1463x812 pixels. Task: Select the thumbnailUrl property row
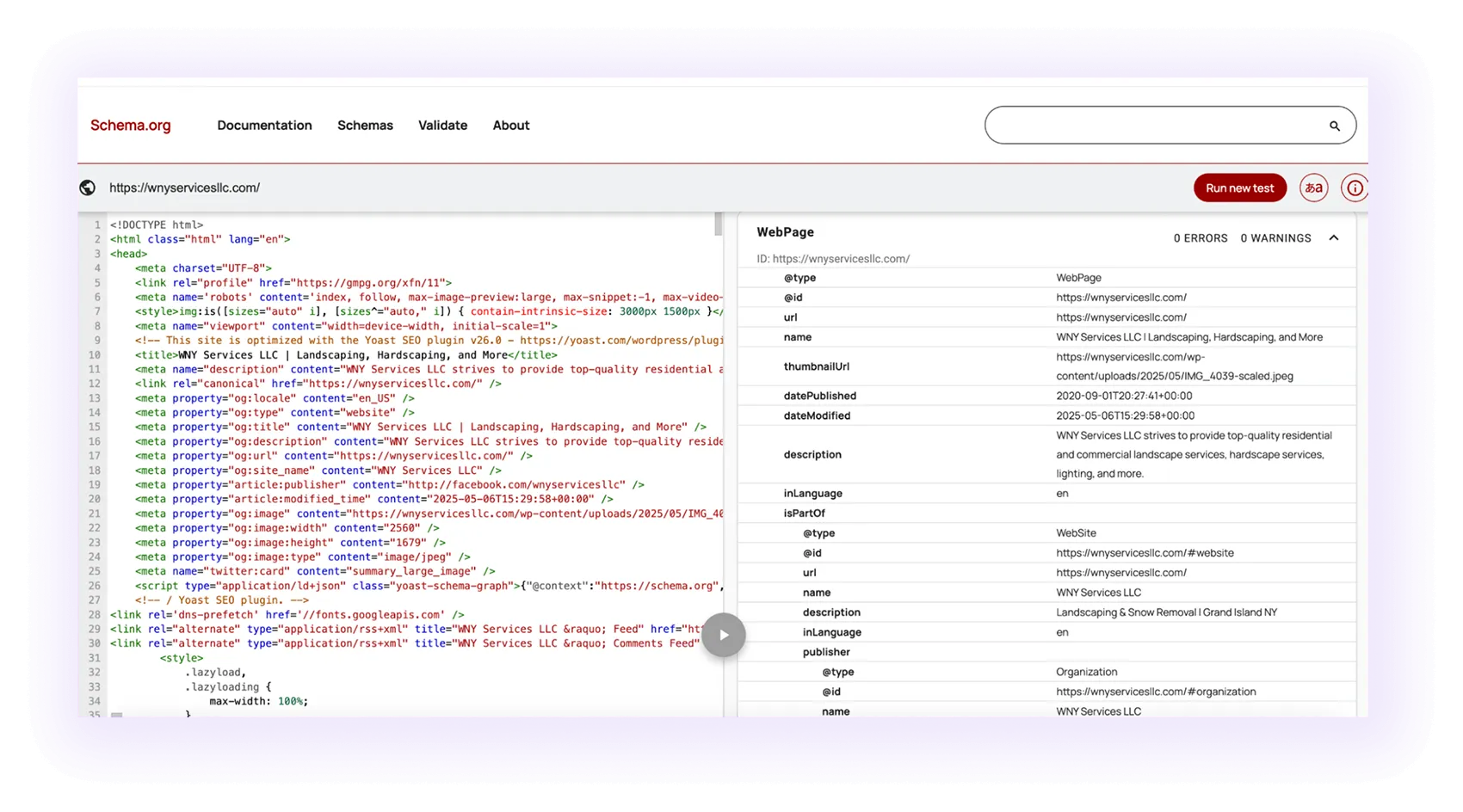pyautogui.click(x=1046, y=366)
